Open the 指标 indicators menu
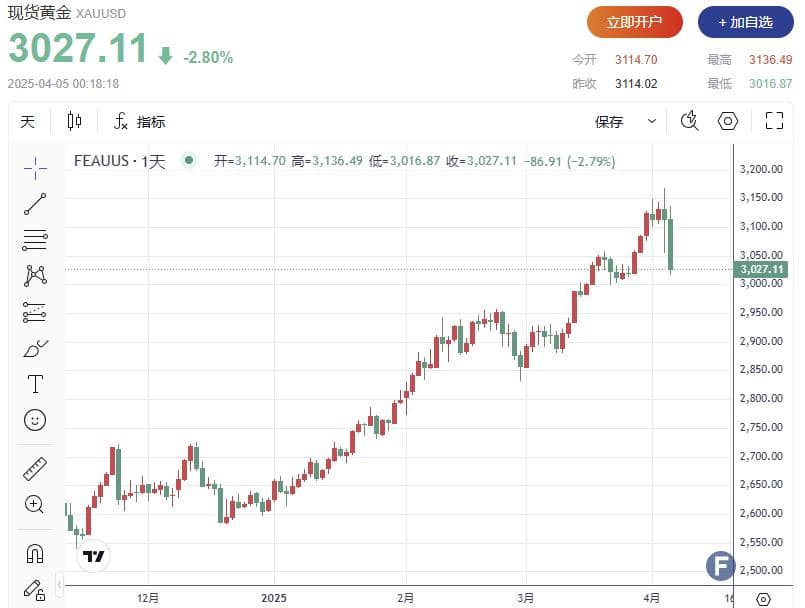This screenshot has width=805, height=608. coord(140,122)
